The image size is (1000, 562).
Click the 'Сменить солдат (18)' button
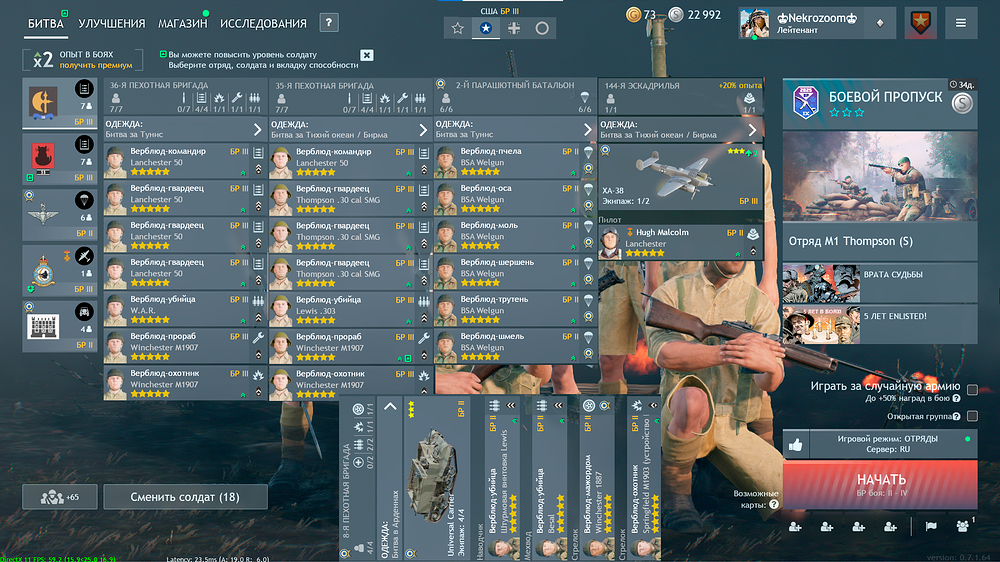point(185,497)
